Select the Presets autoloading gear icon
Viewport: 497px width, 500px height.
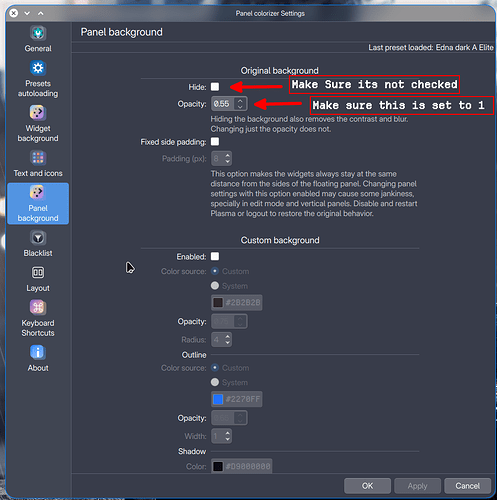point(38,68)
